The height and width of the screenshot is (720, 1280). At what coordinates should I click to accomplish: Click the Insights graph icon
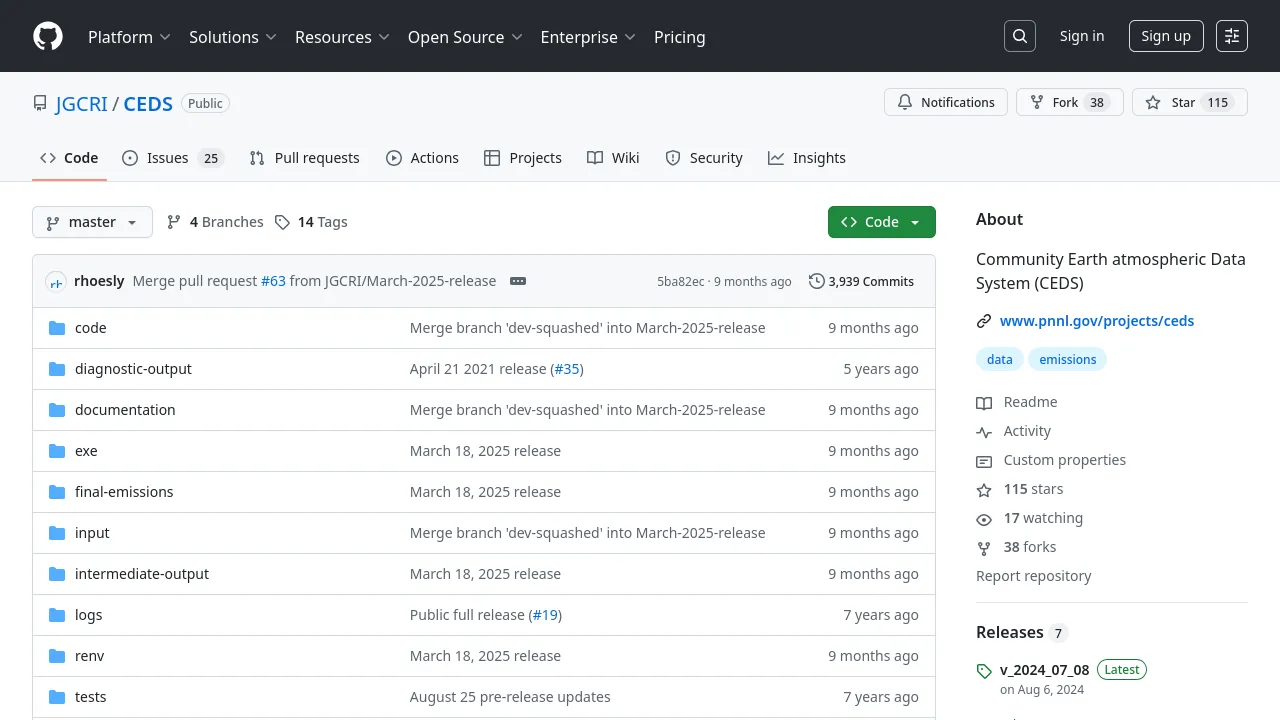click(775, 158)
